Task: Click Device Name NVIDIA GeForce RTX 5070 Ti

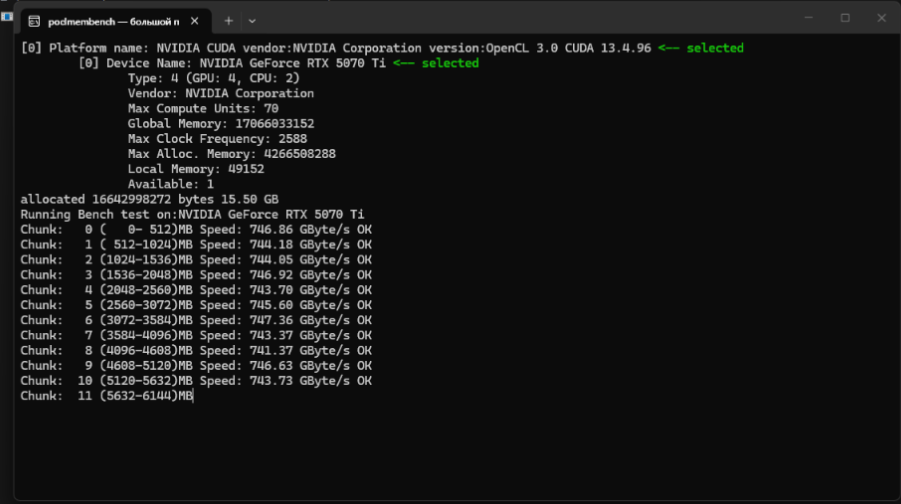Action: point(232,63)
